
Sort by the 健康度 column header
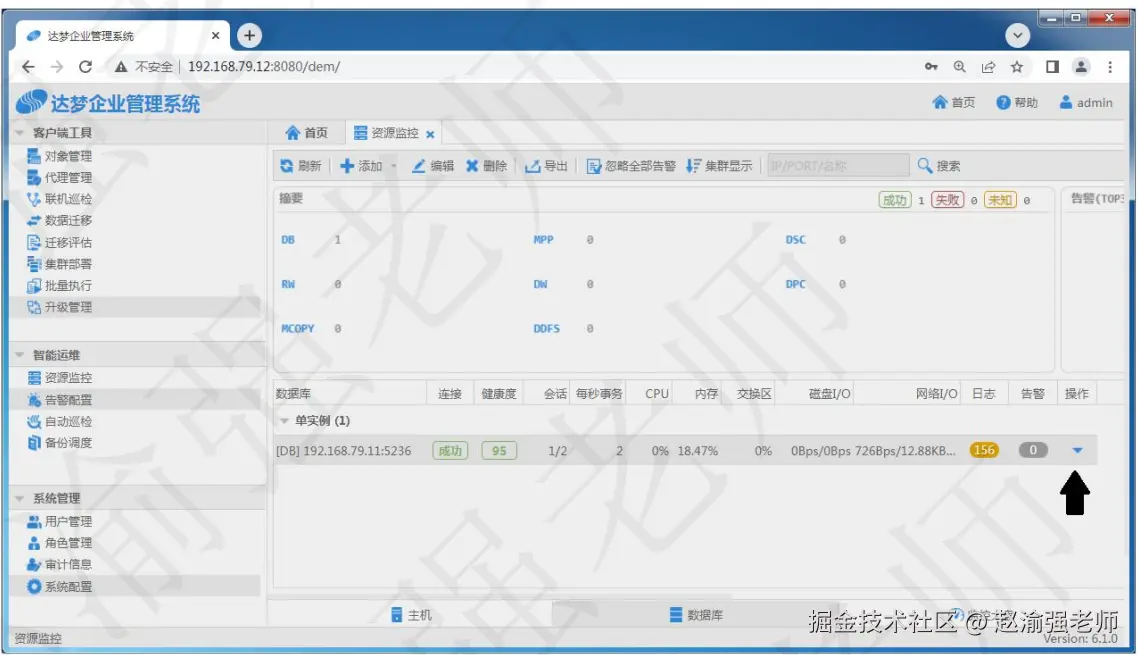[x=499, y=394]
